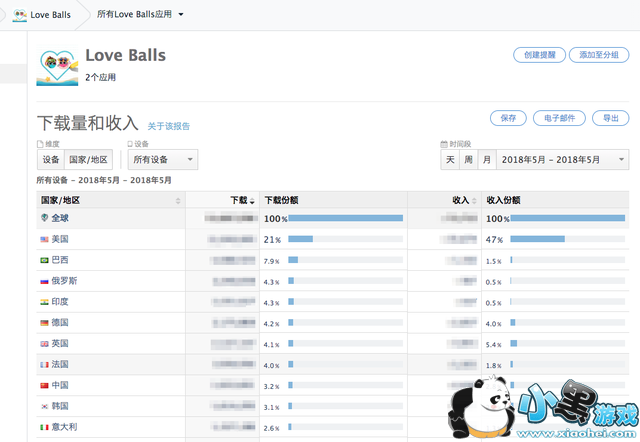Sort table by 下载 column

pos(222,200)
